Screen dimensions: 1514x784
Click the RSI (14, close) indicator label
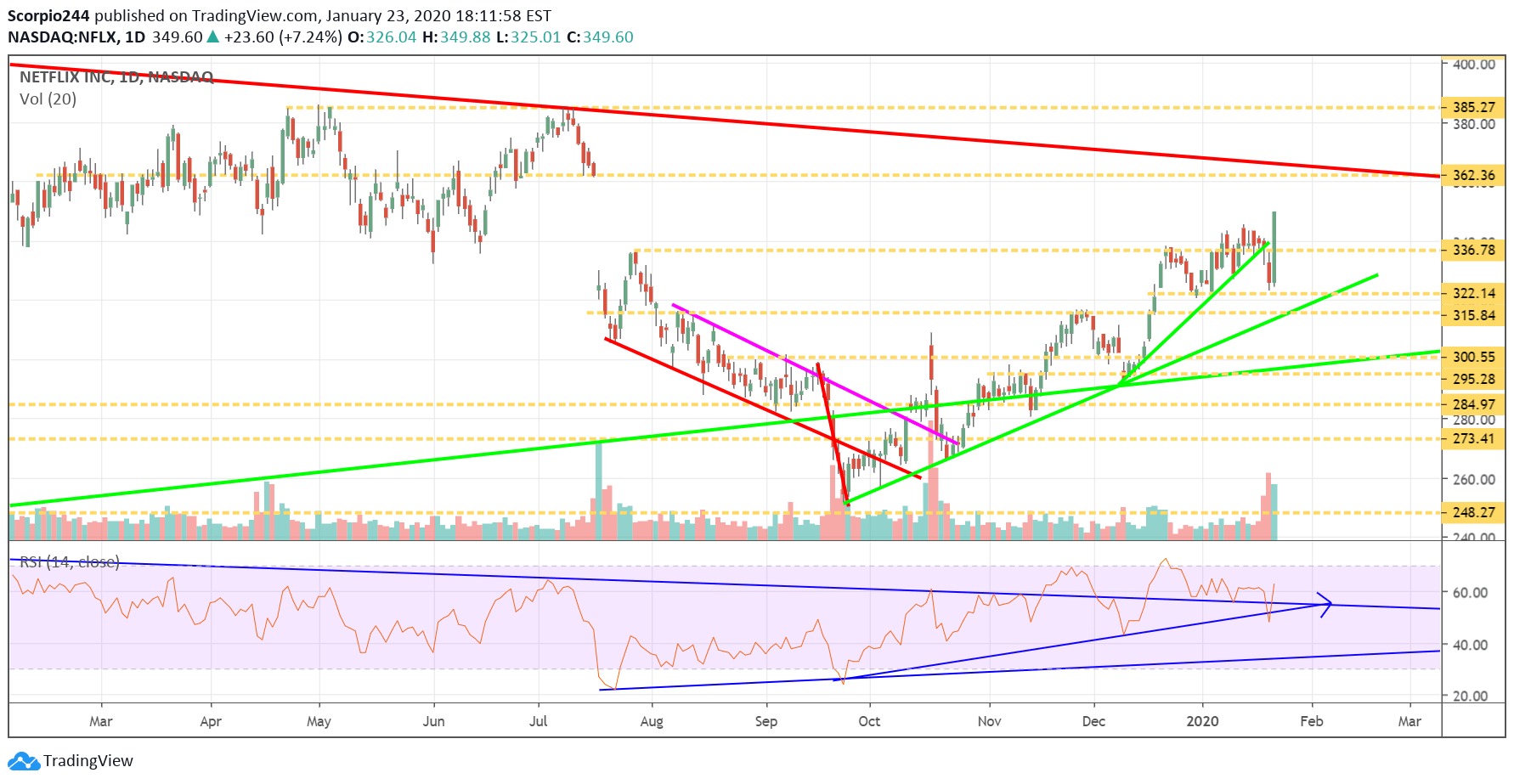pyautogui.click(x=70, y=562)
